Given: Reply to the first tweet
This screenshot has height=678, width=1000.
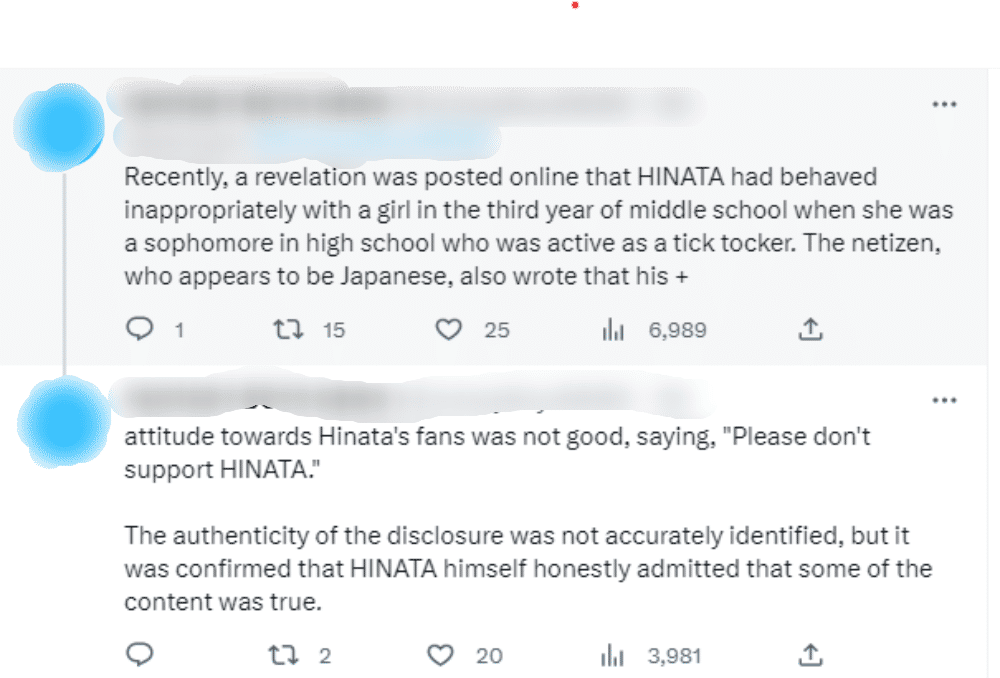Looking at the screenshot, I should point(139,328).
